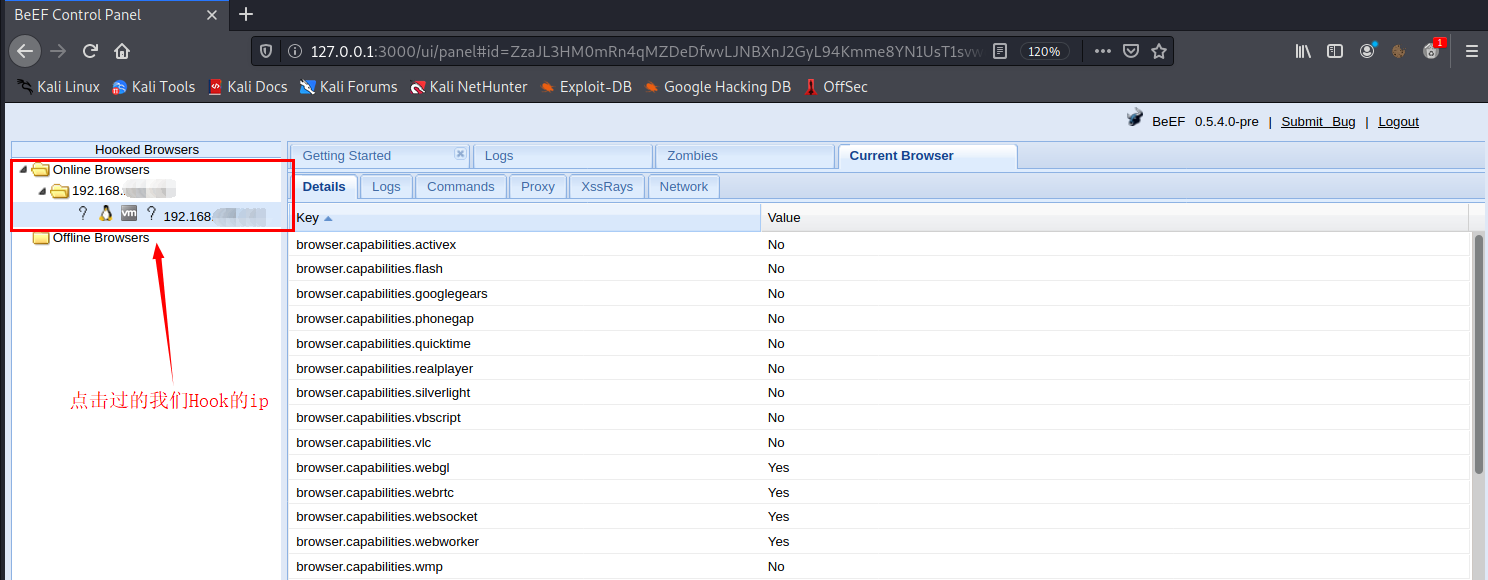The image size is (1488, 580).
Task: Click the 120% zoom indicator
Action: [1044, 51]
